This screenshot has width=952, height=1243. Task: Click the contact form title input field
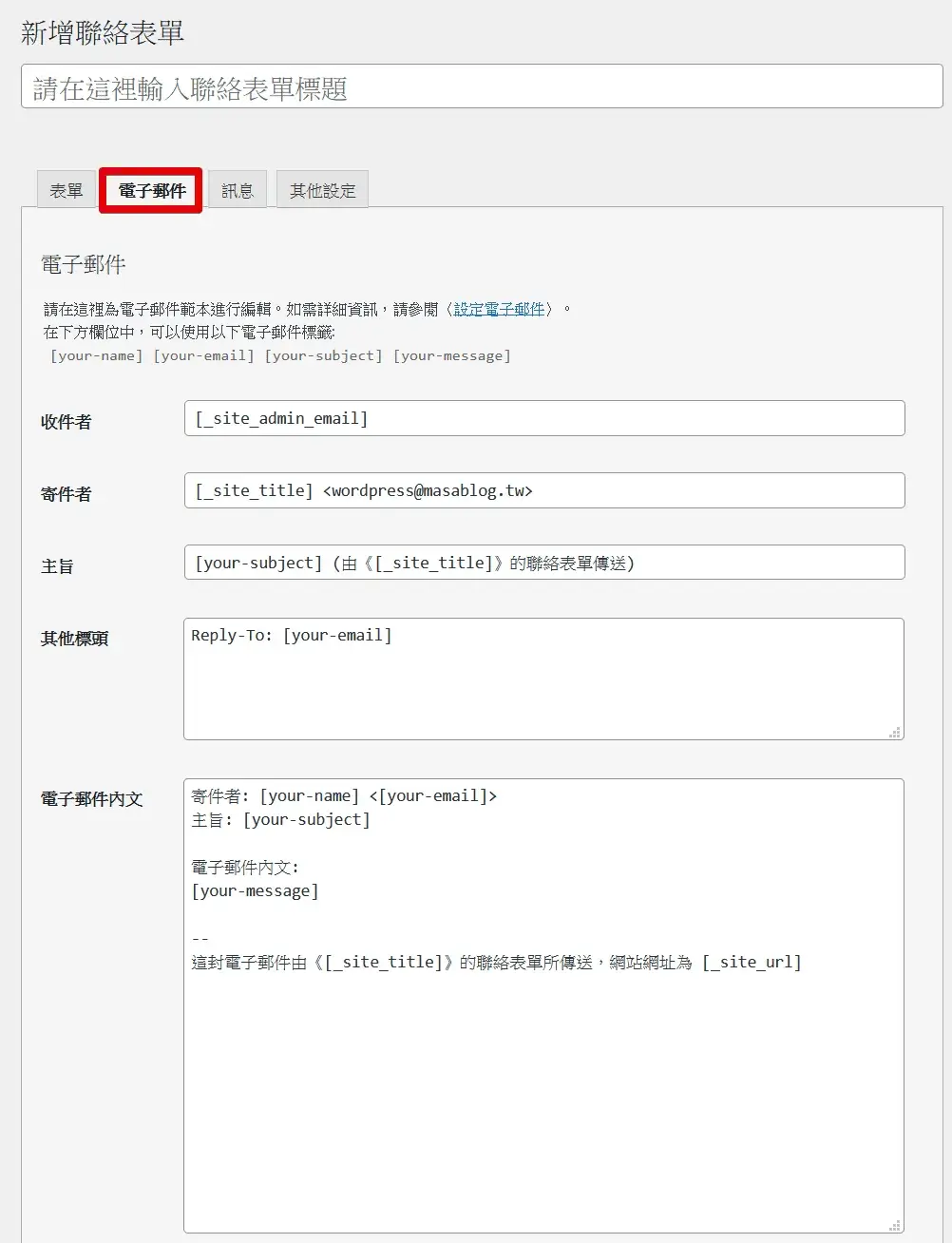[482, 86]
